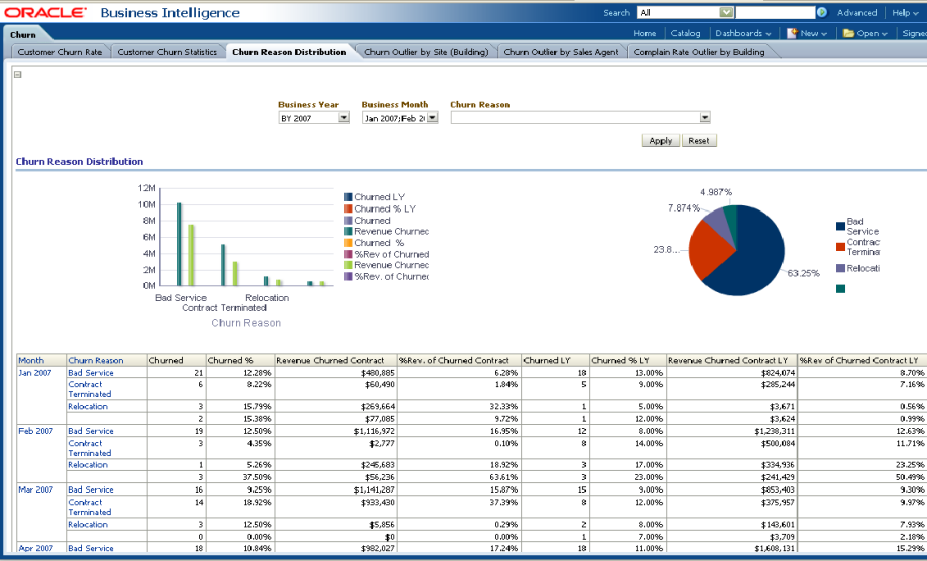Click the Churn Reason column header
Screen dimensions: 927x561
(96, 360)
